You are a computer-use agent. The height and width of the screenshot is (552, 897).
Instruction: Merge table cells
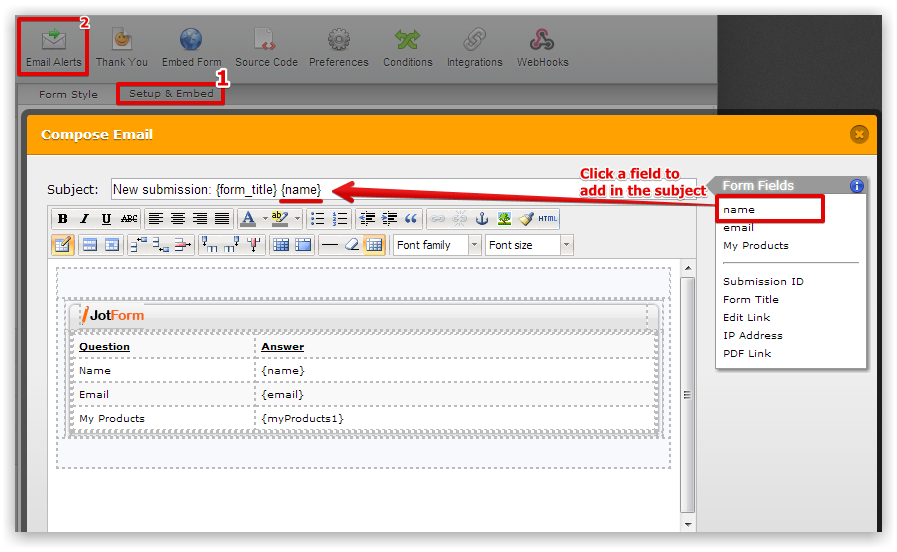pos(303,245)
